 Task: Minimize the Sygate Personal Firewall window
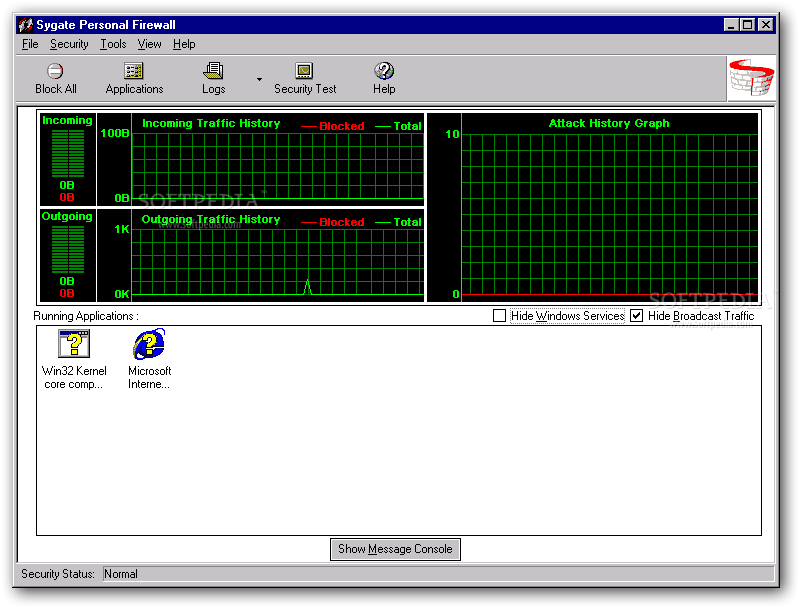pyautogui.click(x=731, y=24)
